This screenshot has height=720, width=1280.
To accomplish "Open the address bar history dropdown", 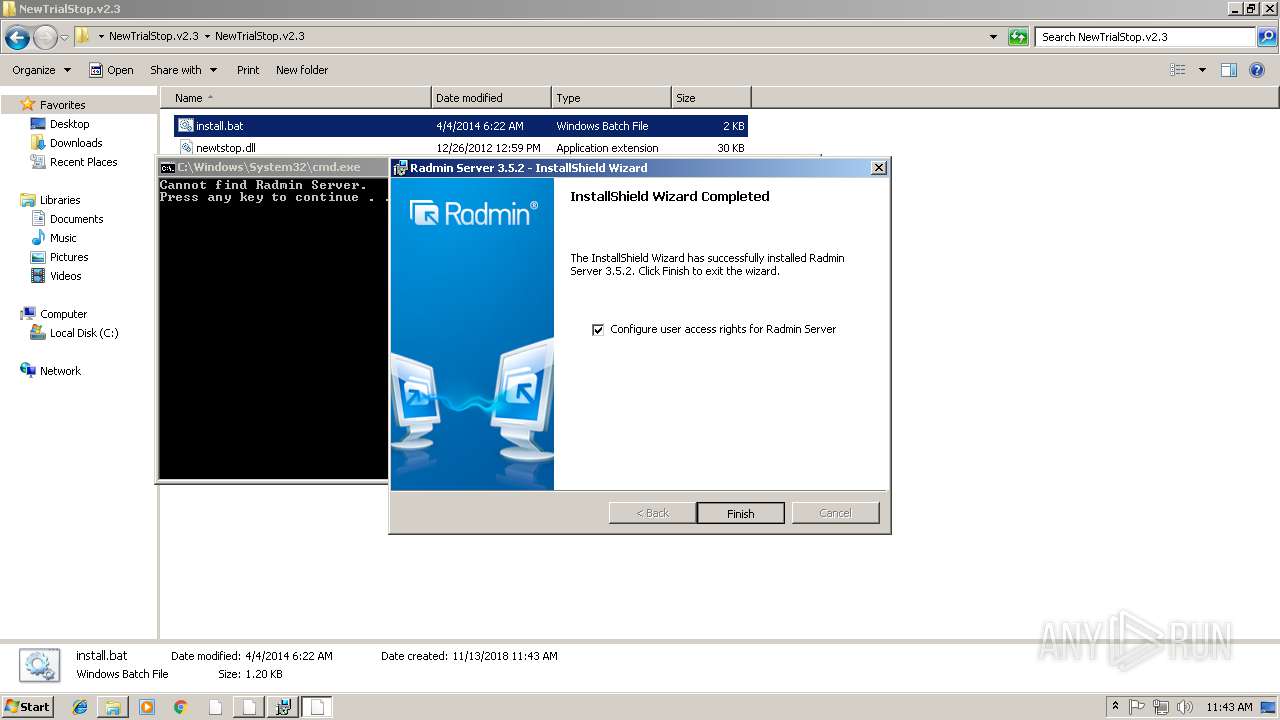I will 993,37.
